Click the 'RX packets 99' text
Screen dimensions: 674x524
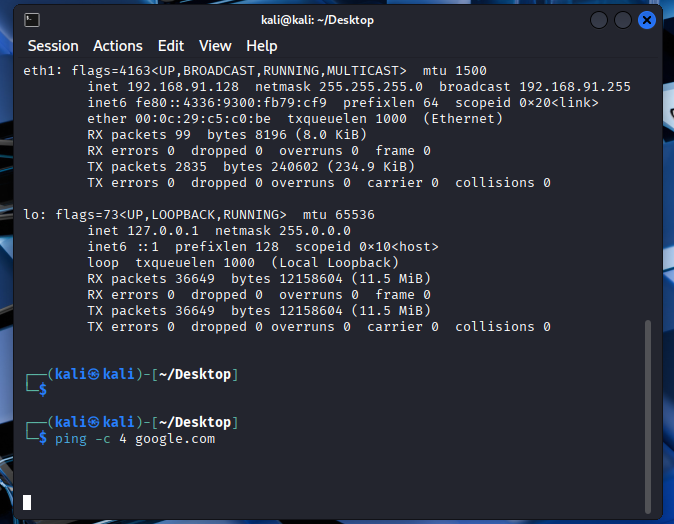pos(139,135)
